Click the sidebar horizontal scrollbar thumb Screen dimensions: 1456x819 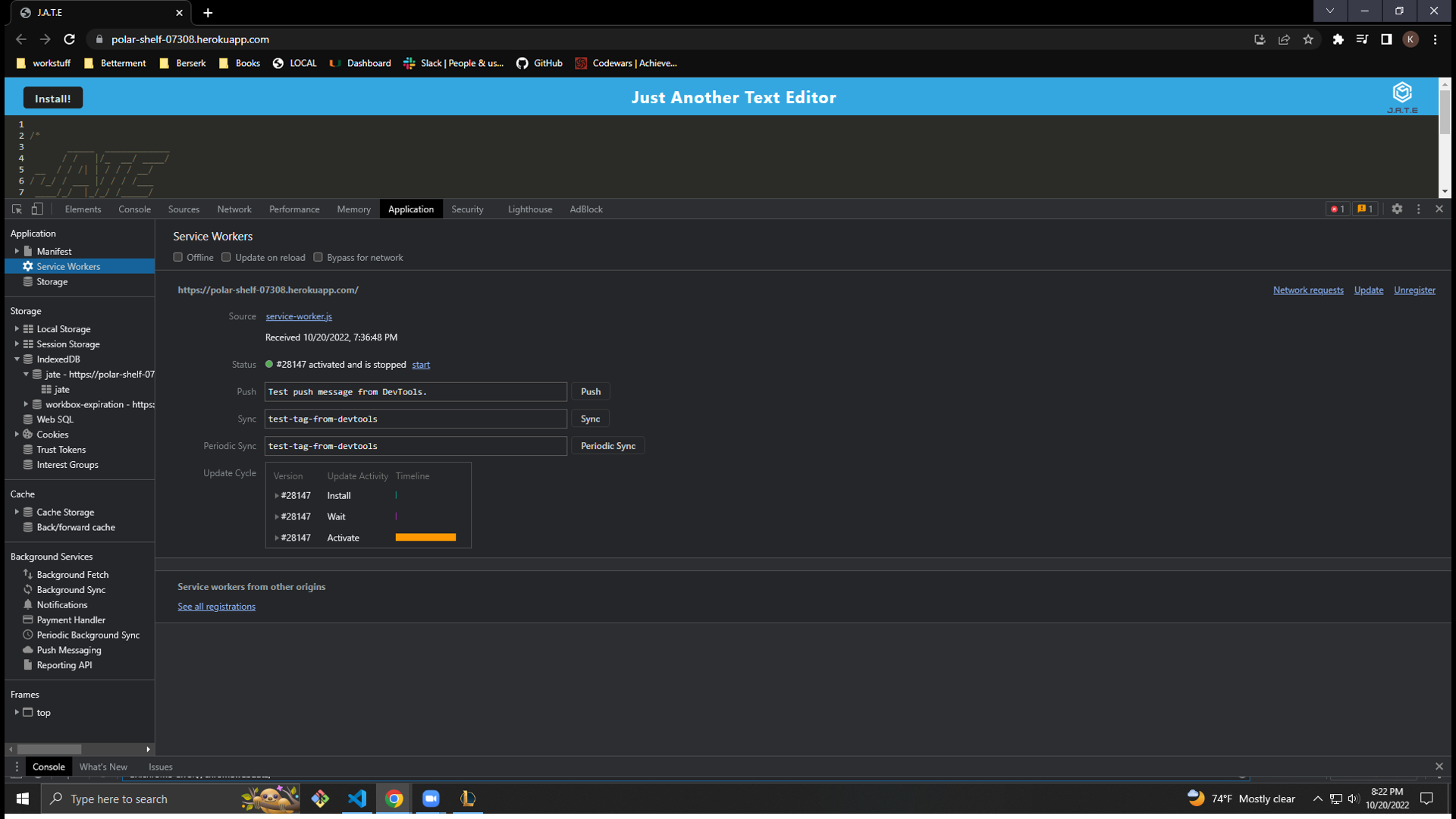point(49,749)
